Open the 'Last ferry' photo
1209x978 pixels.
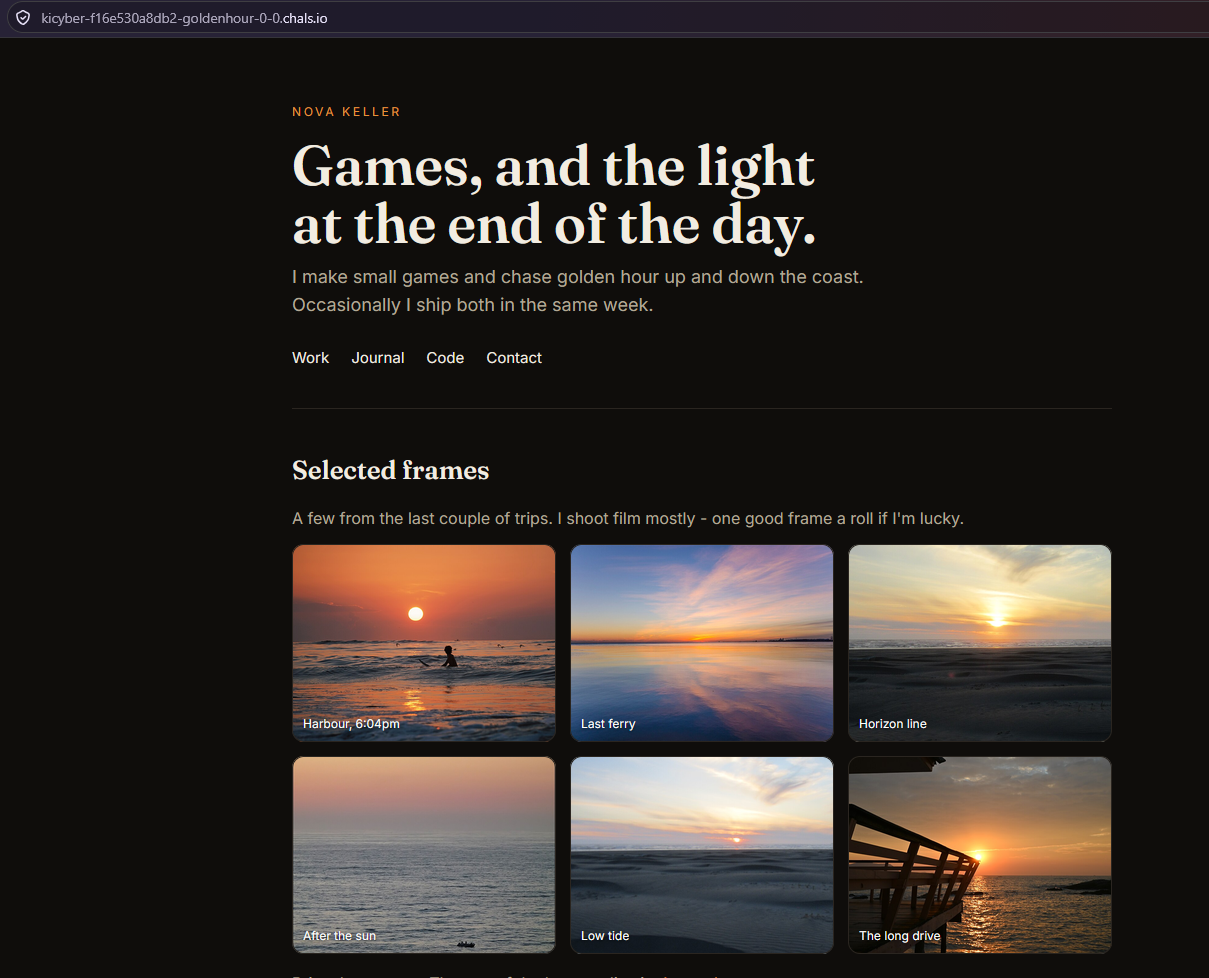(702, 643)
